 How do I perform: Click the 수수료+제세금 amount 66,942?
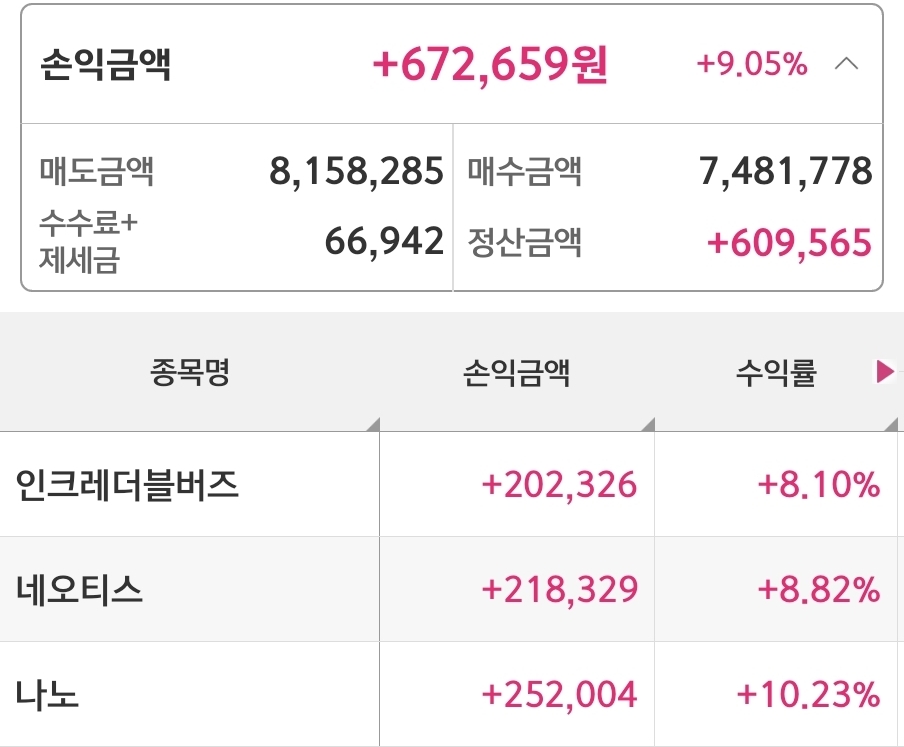coord(384,241)
